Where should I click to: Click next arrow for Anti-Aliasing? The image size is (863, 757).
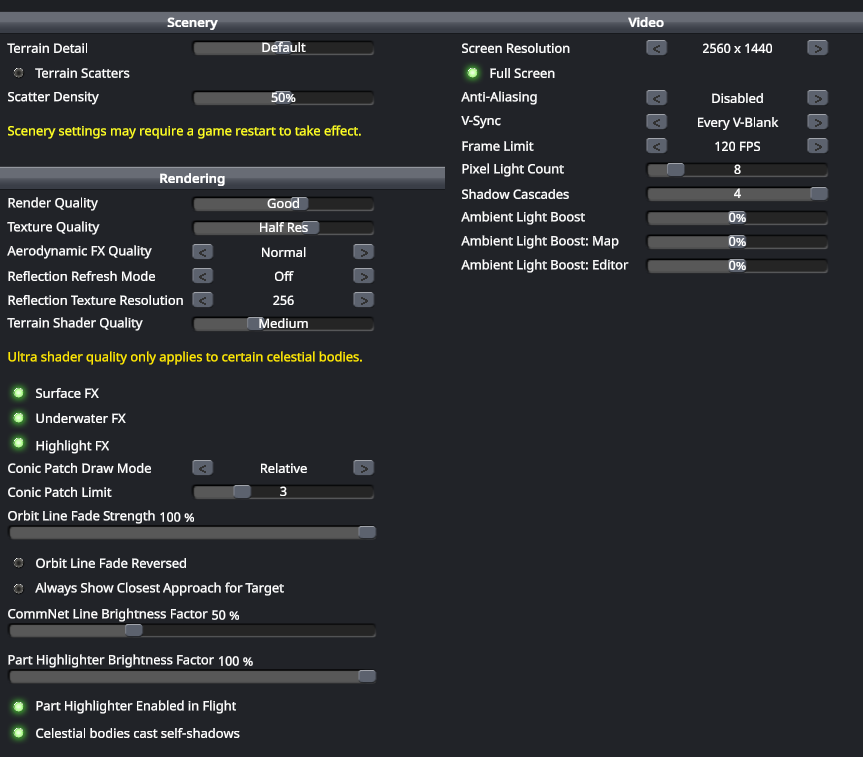pos(817,98)
